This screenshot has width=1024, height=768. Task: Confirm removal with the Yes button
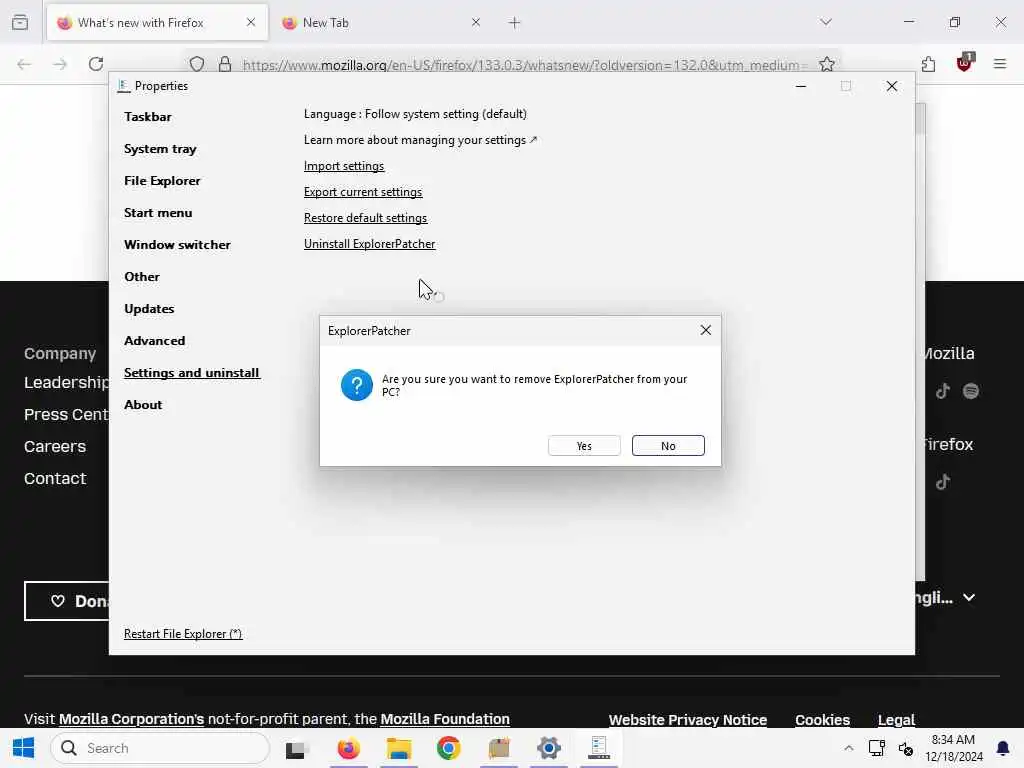click(584, 445)
